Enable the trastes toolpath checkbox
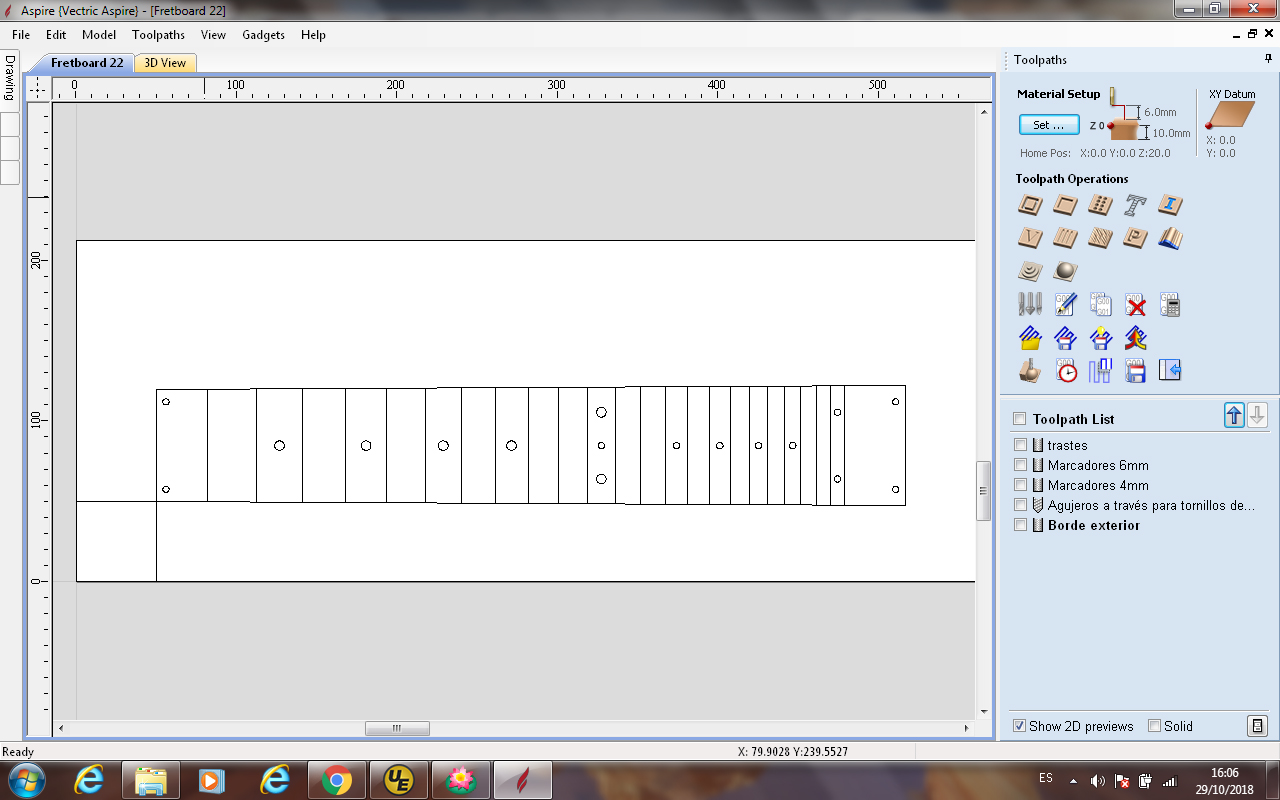The image size is (1280, 800). pos(1020,445)
